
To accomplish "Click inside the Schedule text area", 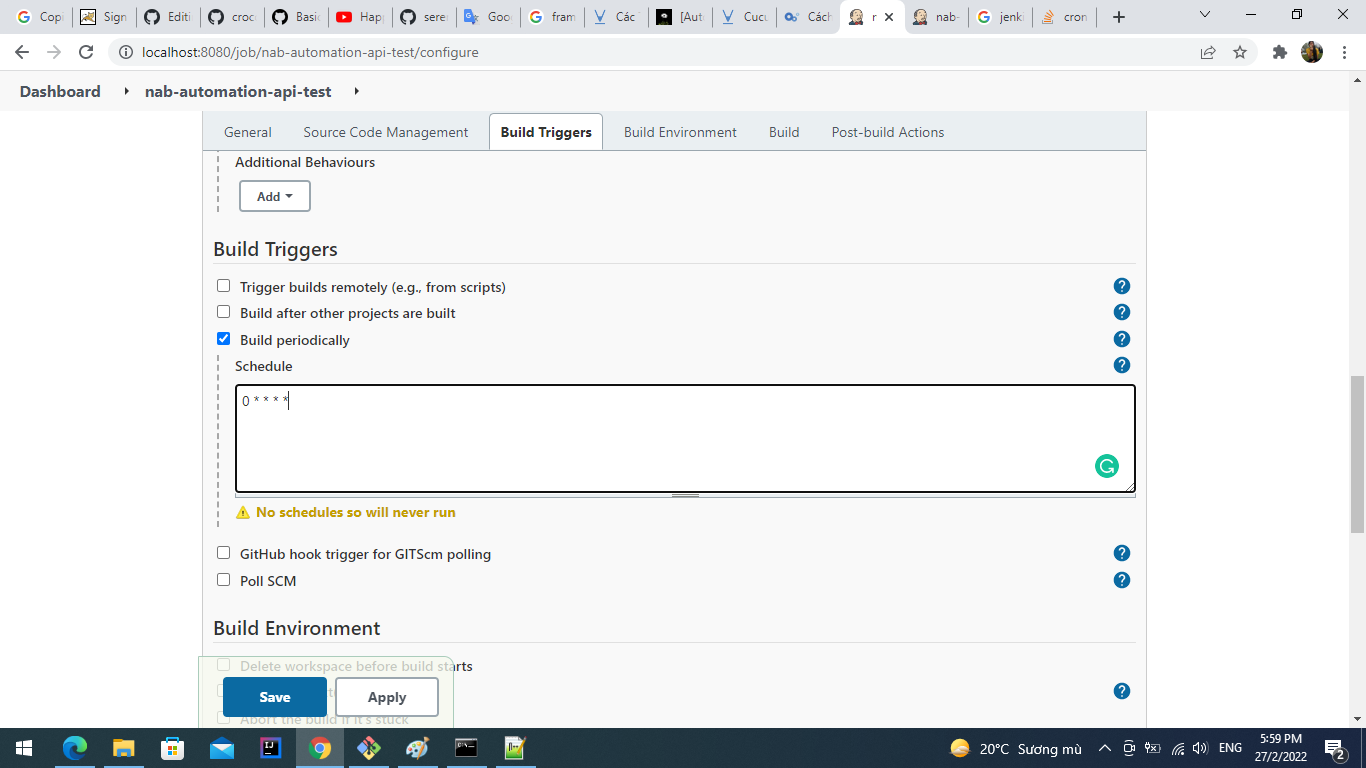I will [x=685, y=438].
